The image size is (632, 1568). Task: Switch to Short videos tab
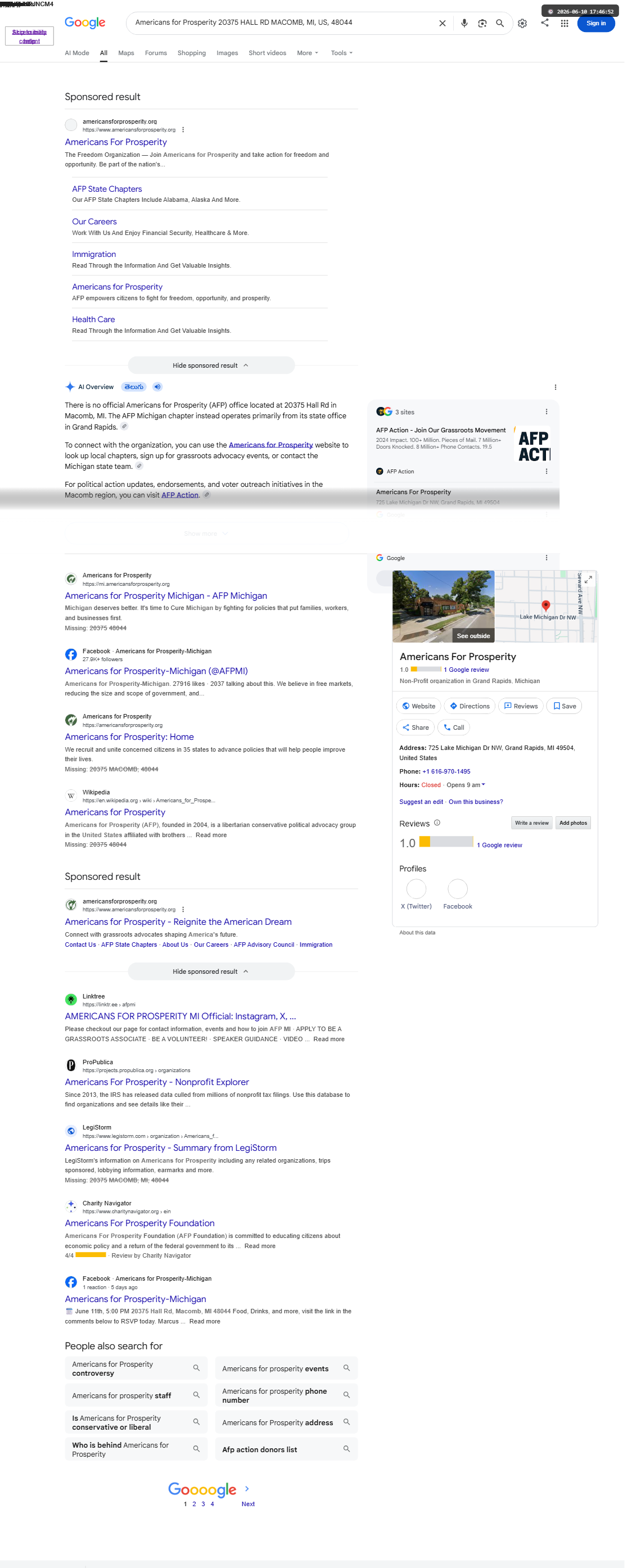pyautogui.click(x=267, y=53)
